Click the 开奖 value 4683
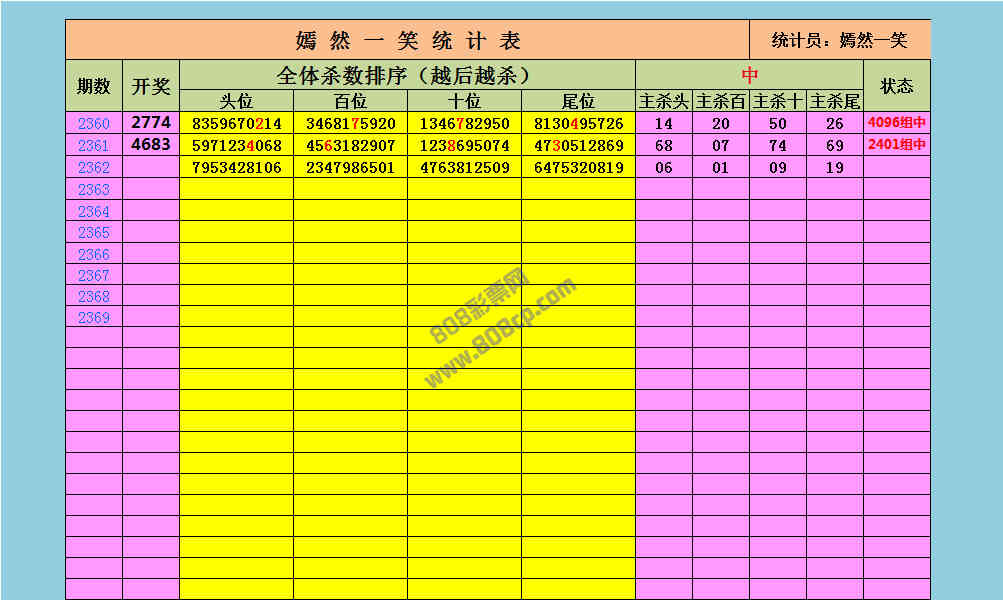This screenshot has width=1003, height=600. tap(151, 145)
